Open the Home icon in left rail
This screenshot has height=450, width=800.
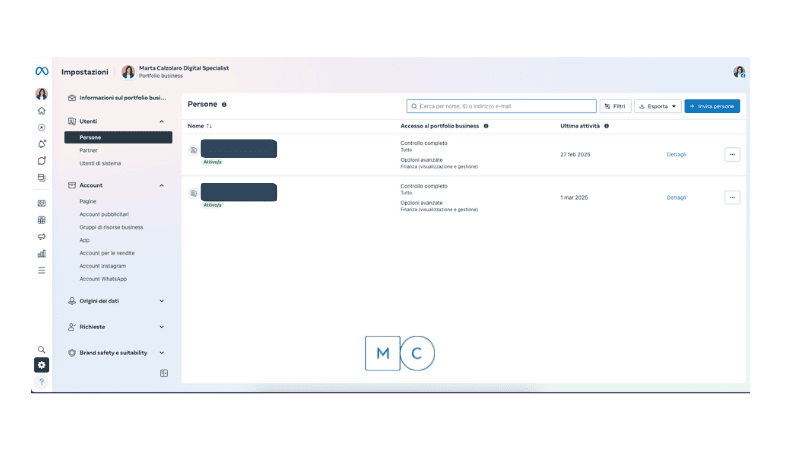(x=41, y=111)
